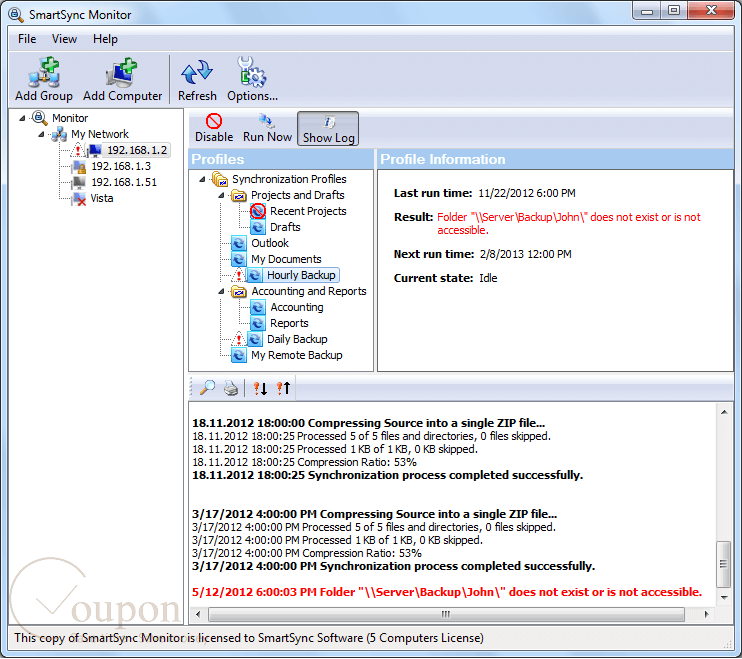Jump to next error in log

pos(260,388)
